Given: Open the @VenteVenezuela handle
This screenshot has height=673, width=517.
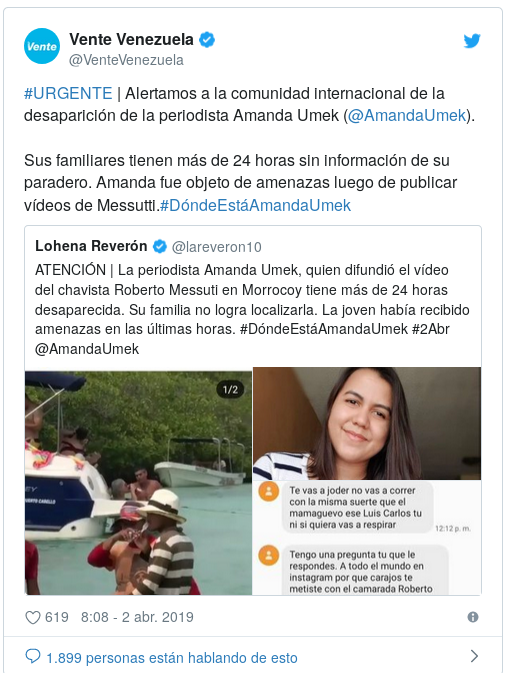Looking at the screenshot, I should tap(126, 60).
